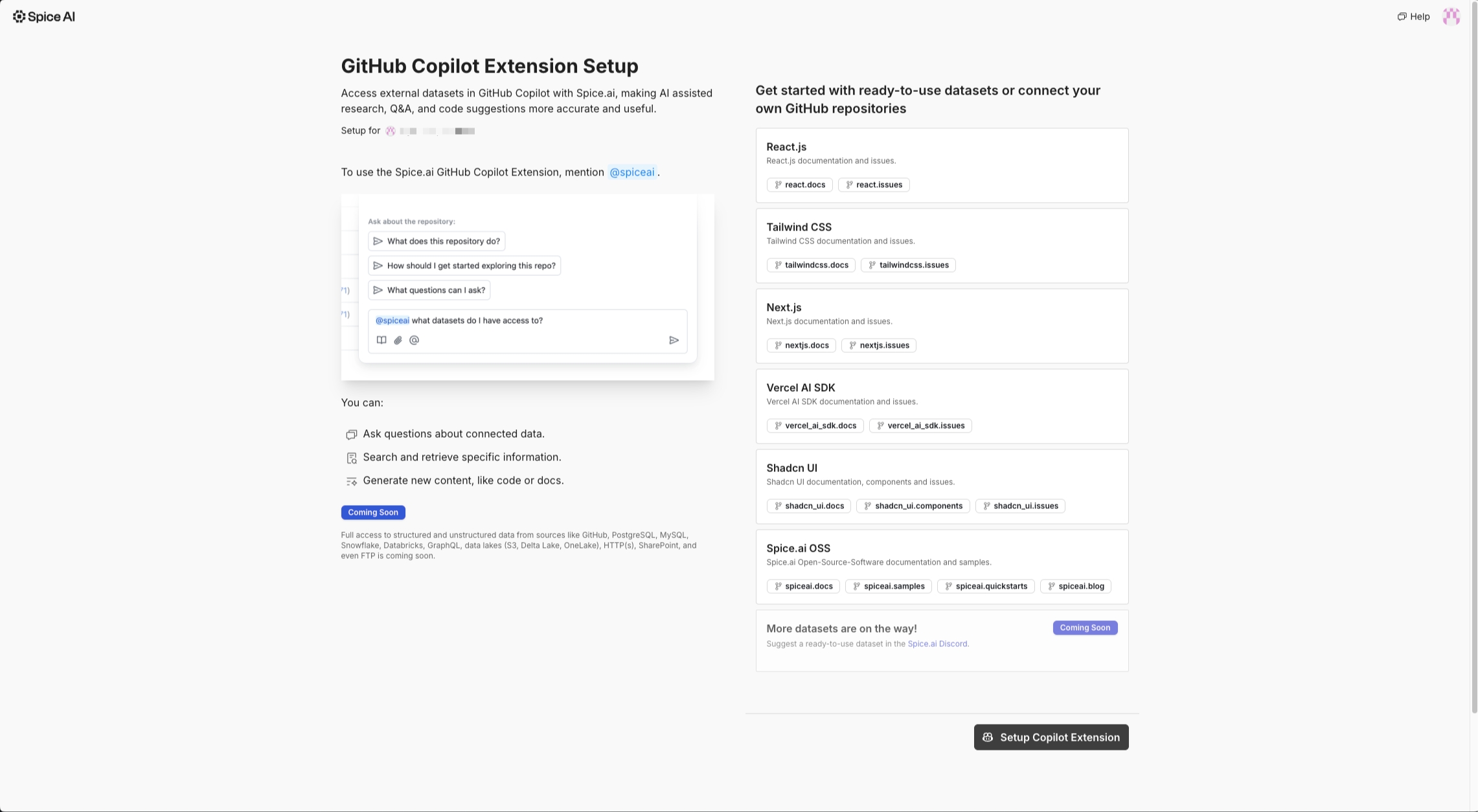This screenshot has height=812, width=1478.
Task: Select the react.docs dataset tag
Action: pyautogui.click(x=799, y=185)
